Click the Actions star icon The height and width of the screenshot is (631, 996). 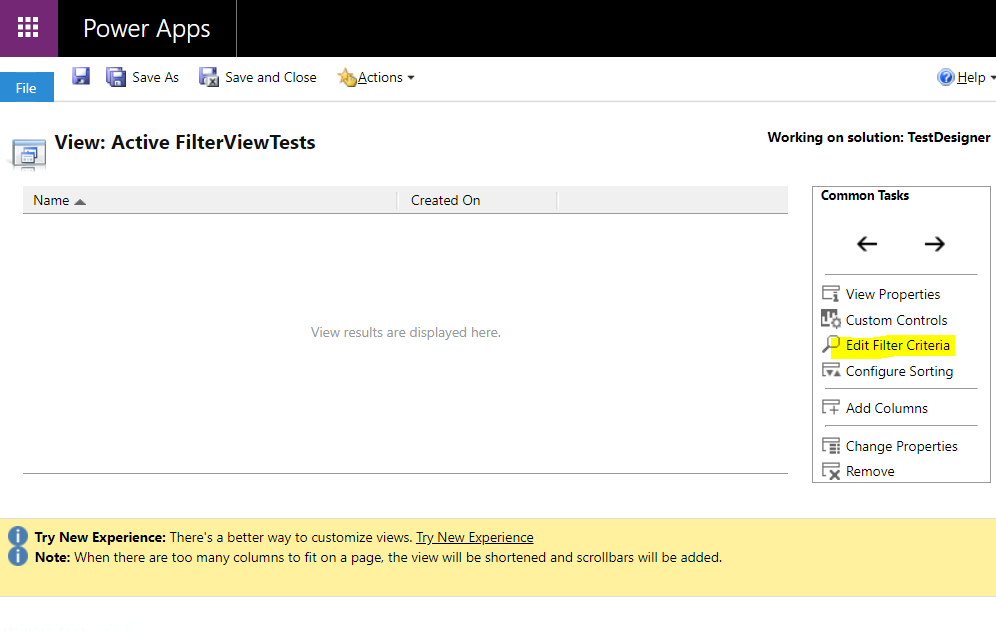[347, 78]
